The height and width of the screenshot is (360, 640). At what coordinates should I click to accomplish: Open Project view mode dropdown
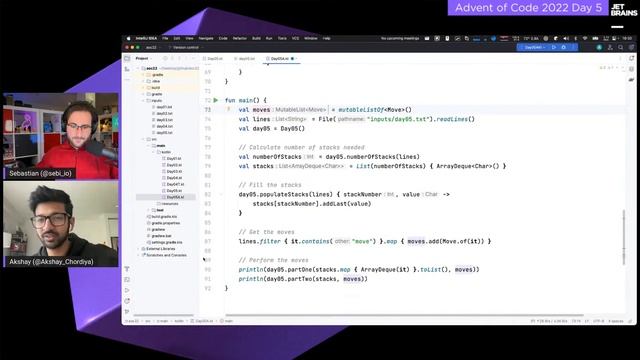[143, 58]
